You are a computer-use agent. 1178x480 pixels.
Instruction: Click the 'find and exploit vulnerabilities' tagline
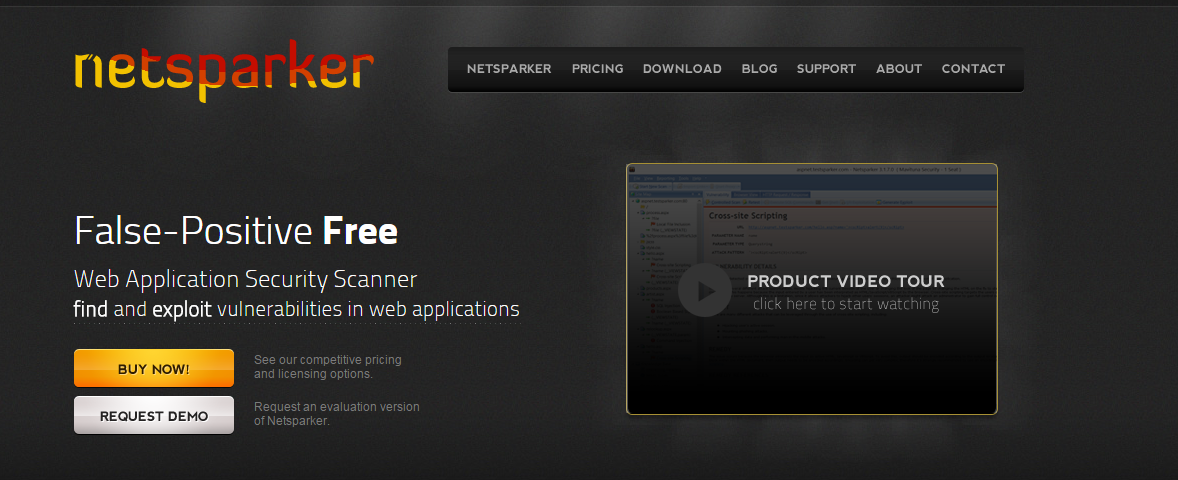(296, 309)
